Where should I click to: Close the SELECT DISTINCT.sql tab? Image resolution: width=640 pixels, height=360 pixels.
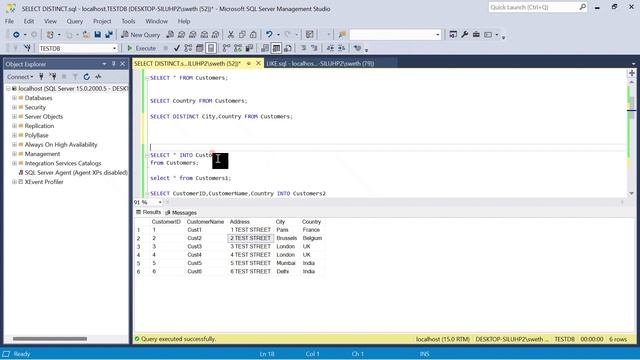click(x=258, y=63)
